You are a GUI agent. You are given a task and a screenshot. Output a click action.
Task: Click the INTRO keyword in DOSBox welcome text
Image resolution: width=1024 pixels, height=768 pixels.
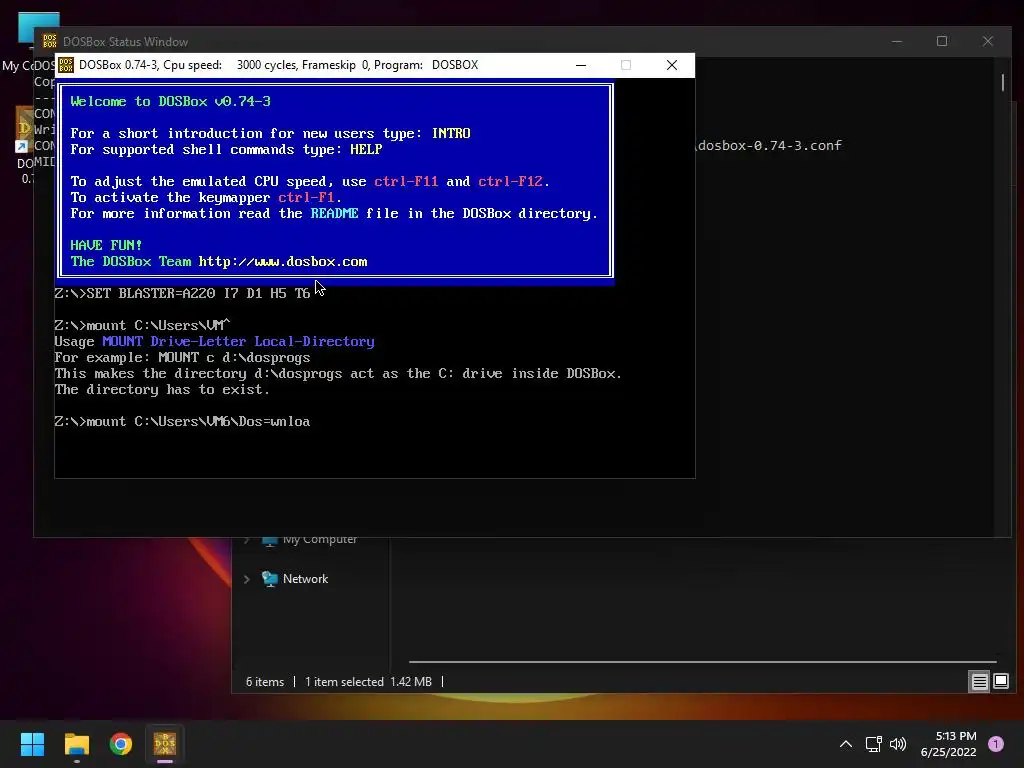[451, 134]
